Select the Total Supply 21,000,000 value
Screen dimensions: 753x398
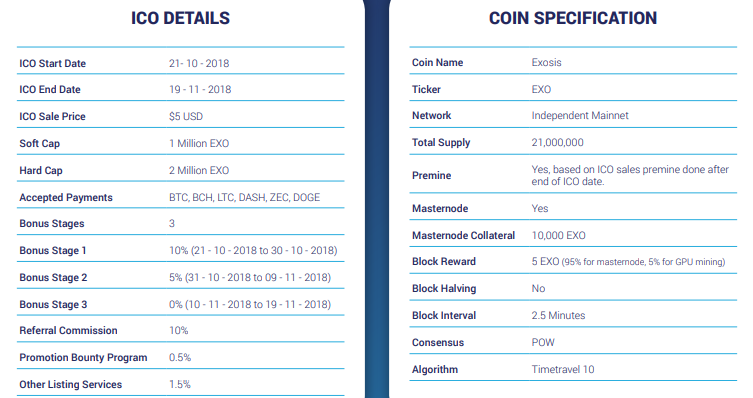coord(558,143)
